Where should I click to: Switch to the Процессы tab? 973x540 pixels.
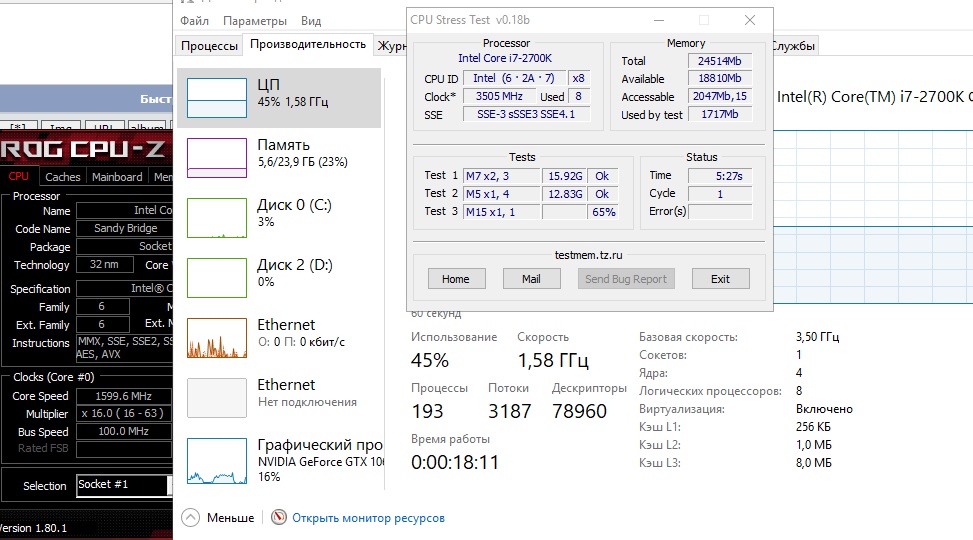pyautogui.click(x=210, y=46)
